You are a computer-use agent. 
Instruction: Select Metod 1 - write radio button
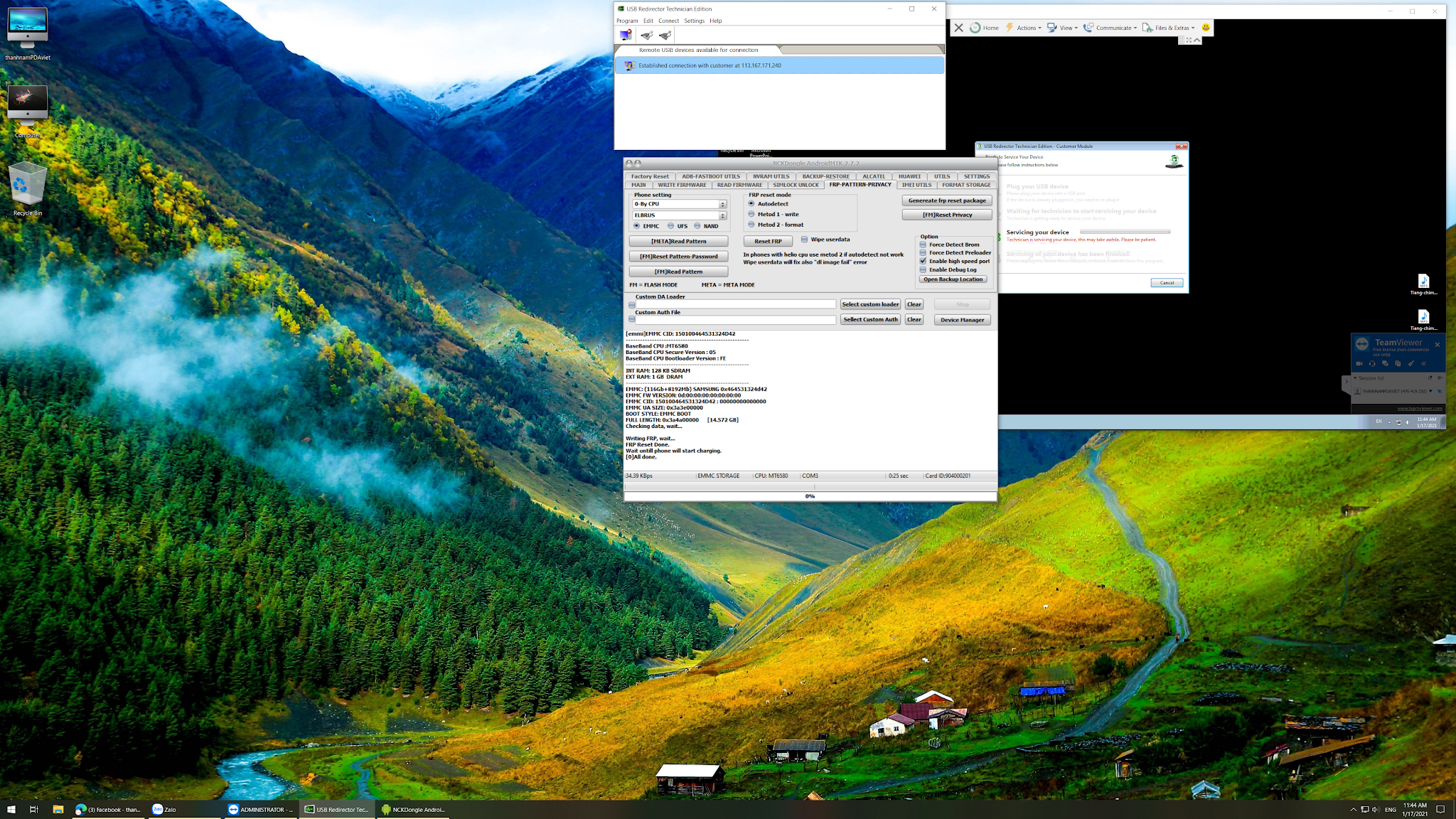tap(751, 214)
